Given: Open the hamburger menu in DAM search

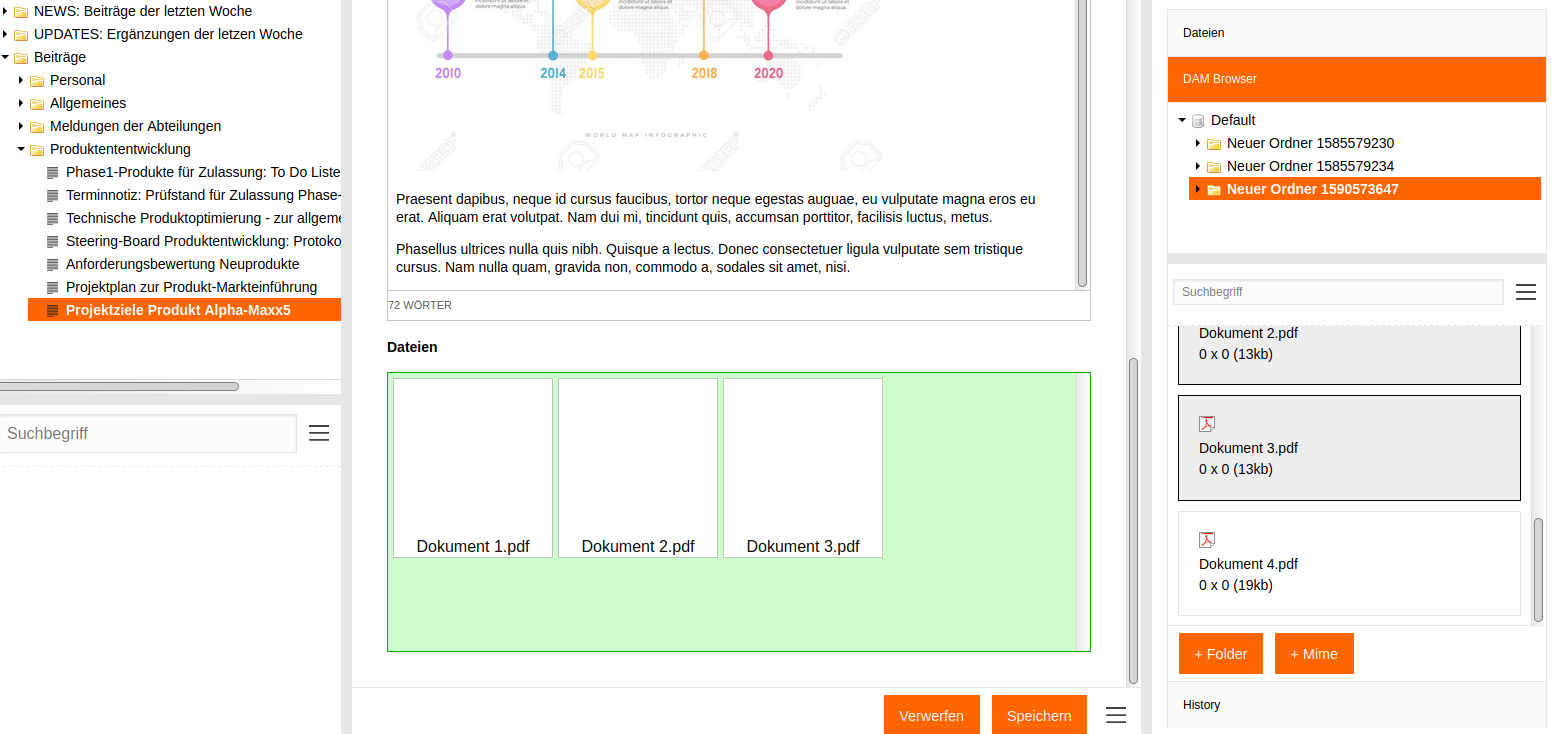Looking at the screenshot, I should pos(1525,292).
